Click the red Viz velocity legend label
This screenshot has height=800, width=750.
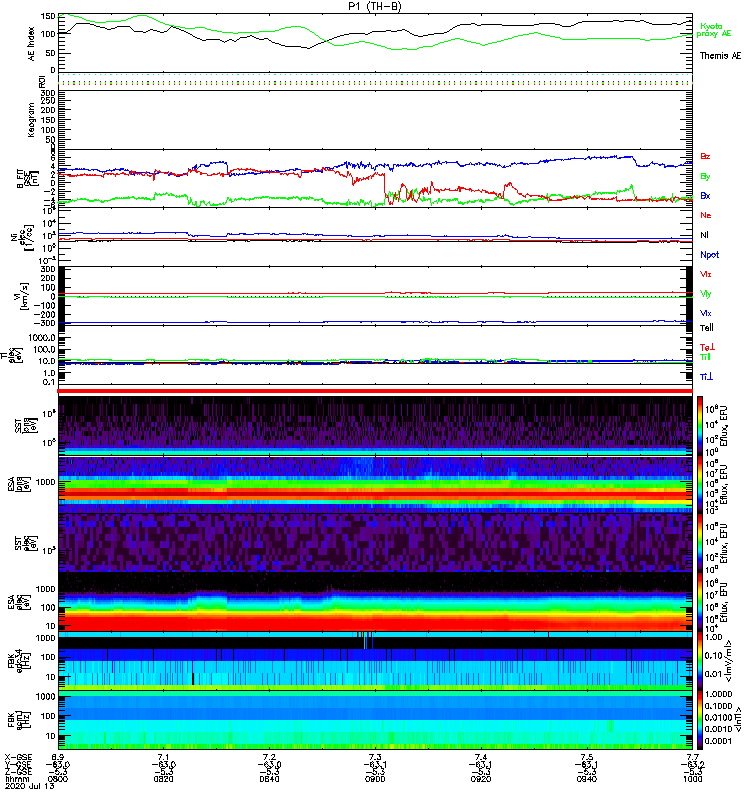click(706, 274)
